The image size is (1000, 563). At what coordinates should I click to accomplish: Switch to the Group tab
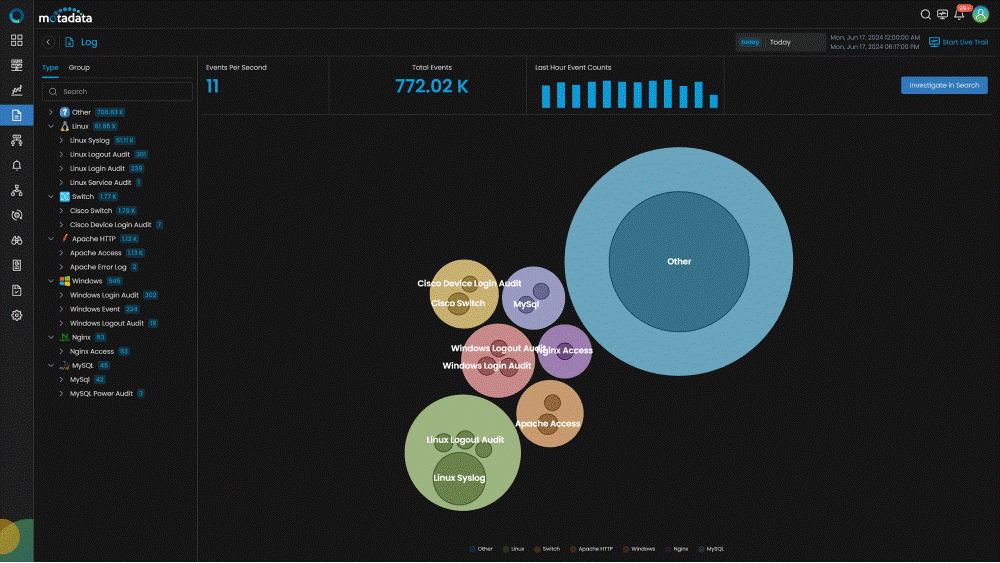(x=79, y=68)
